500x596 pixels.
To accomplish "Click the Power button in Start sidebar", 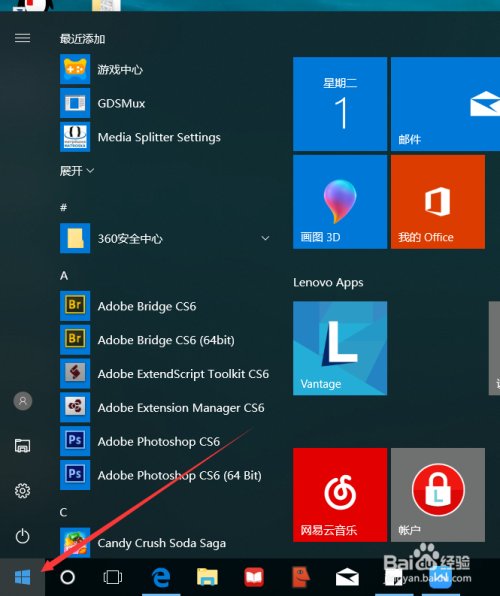I will tap(22, 536).
